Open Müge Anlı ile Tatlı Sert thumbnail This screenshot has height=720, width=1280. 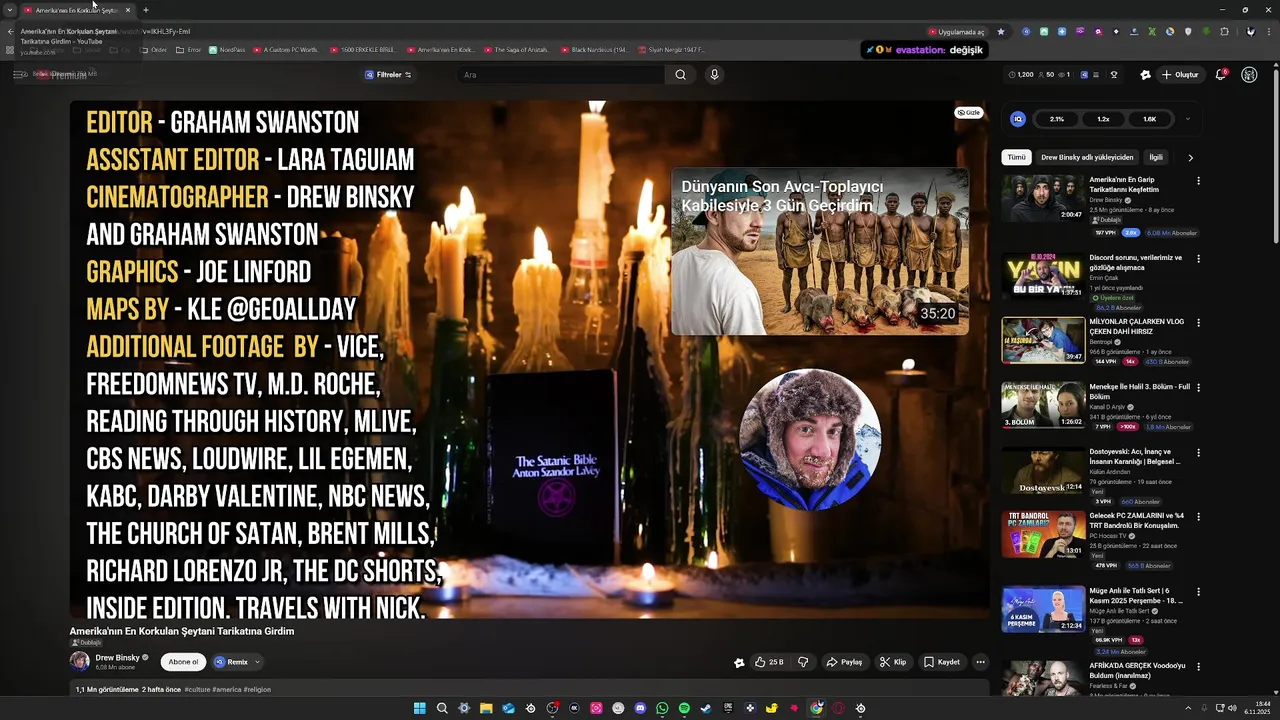[1043, 609]
